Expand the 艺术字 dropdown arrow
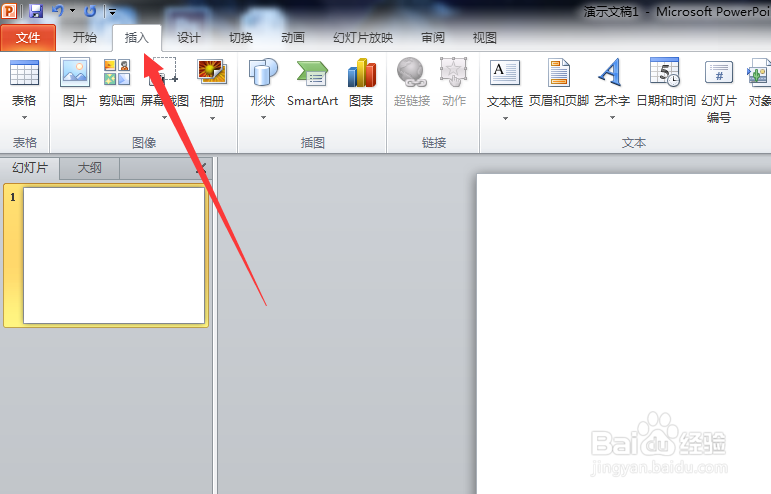Viewport: 771px width, 494px height. point(612,117)
